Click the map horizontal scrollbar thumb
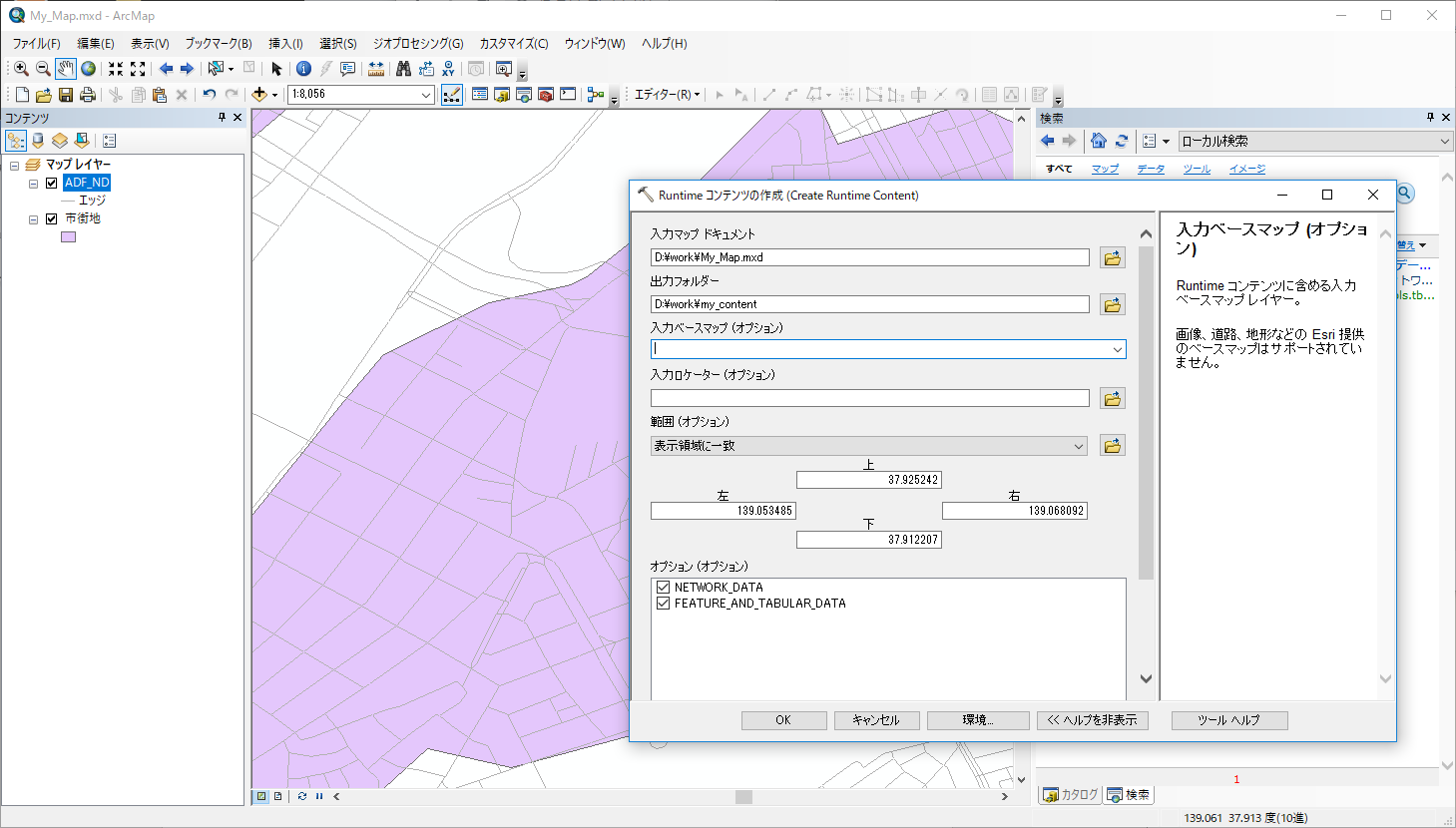Image resolution: width=1456 pixels, height=828 pixels. pos(743,796)
